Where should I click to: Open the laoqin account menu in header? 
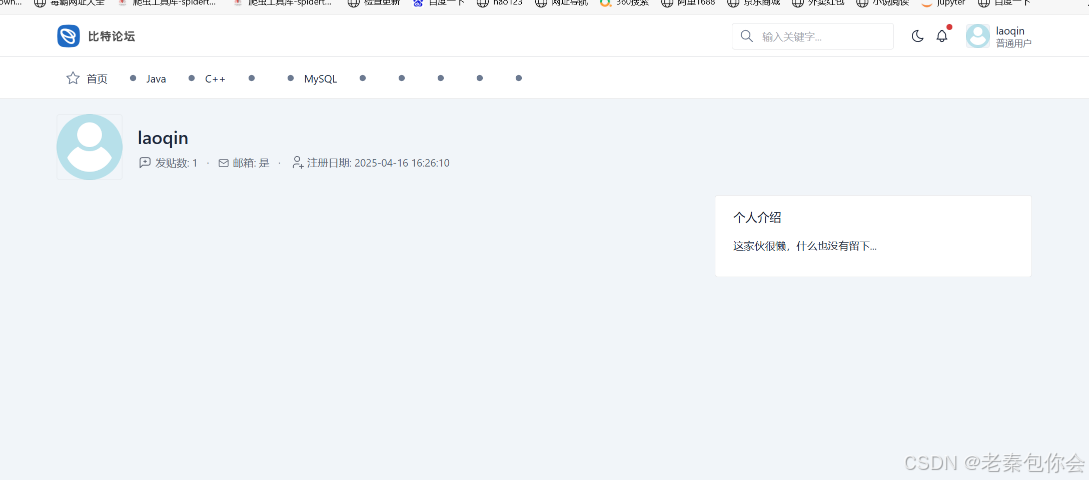(1010, 31)
